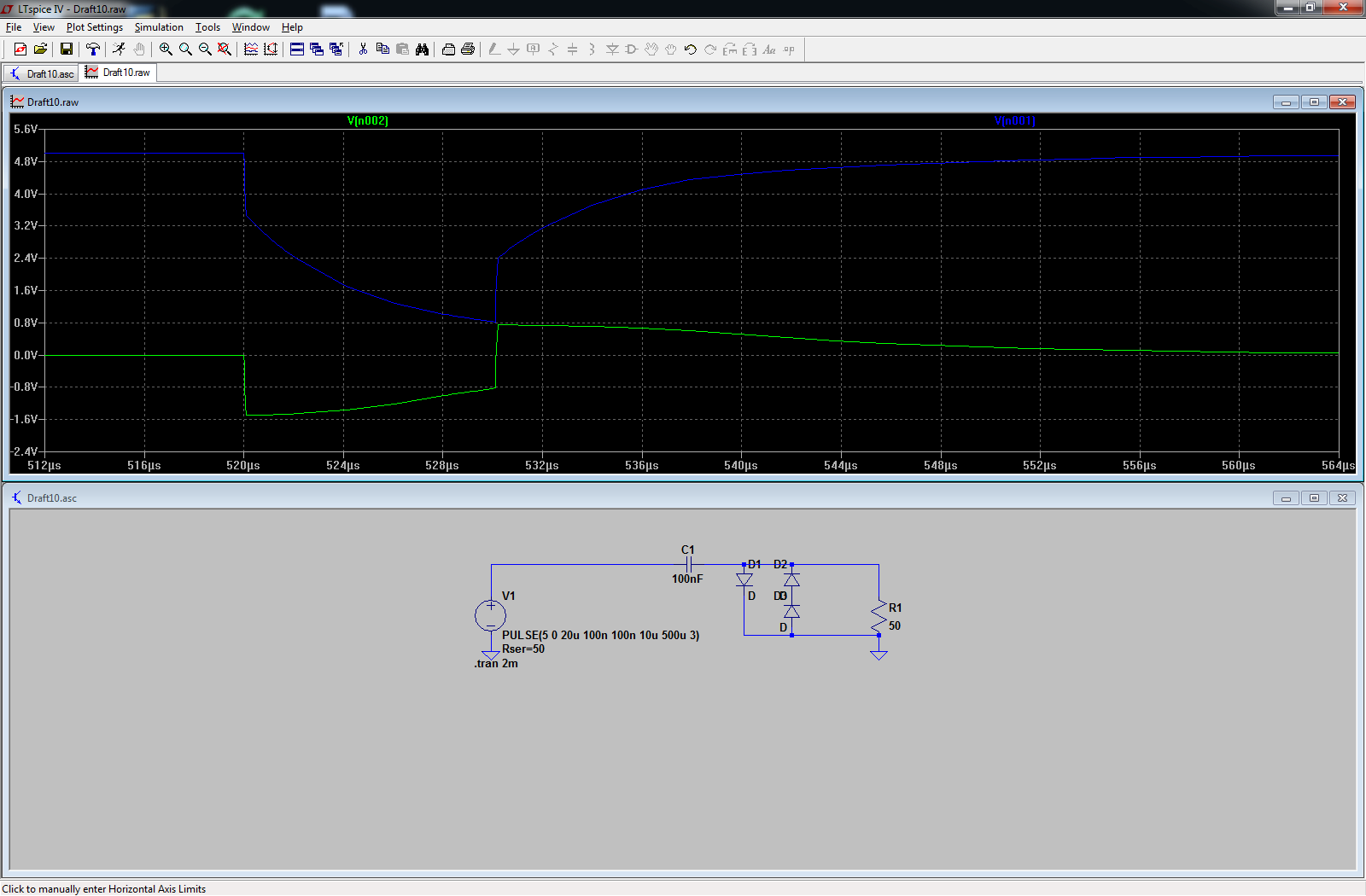Pick the Resistor placement tool
The width and height of the screenshot is (1366, 896).
553,49
